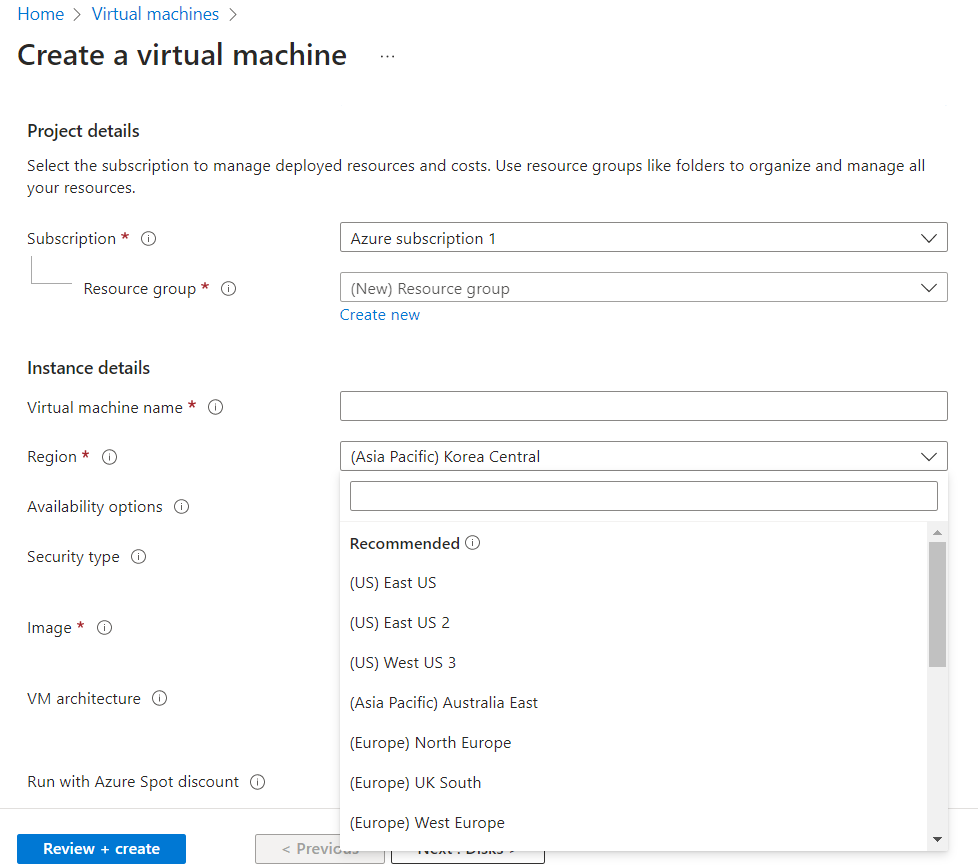Click the Create new resource group link

tap(380, 315)
